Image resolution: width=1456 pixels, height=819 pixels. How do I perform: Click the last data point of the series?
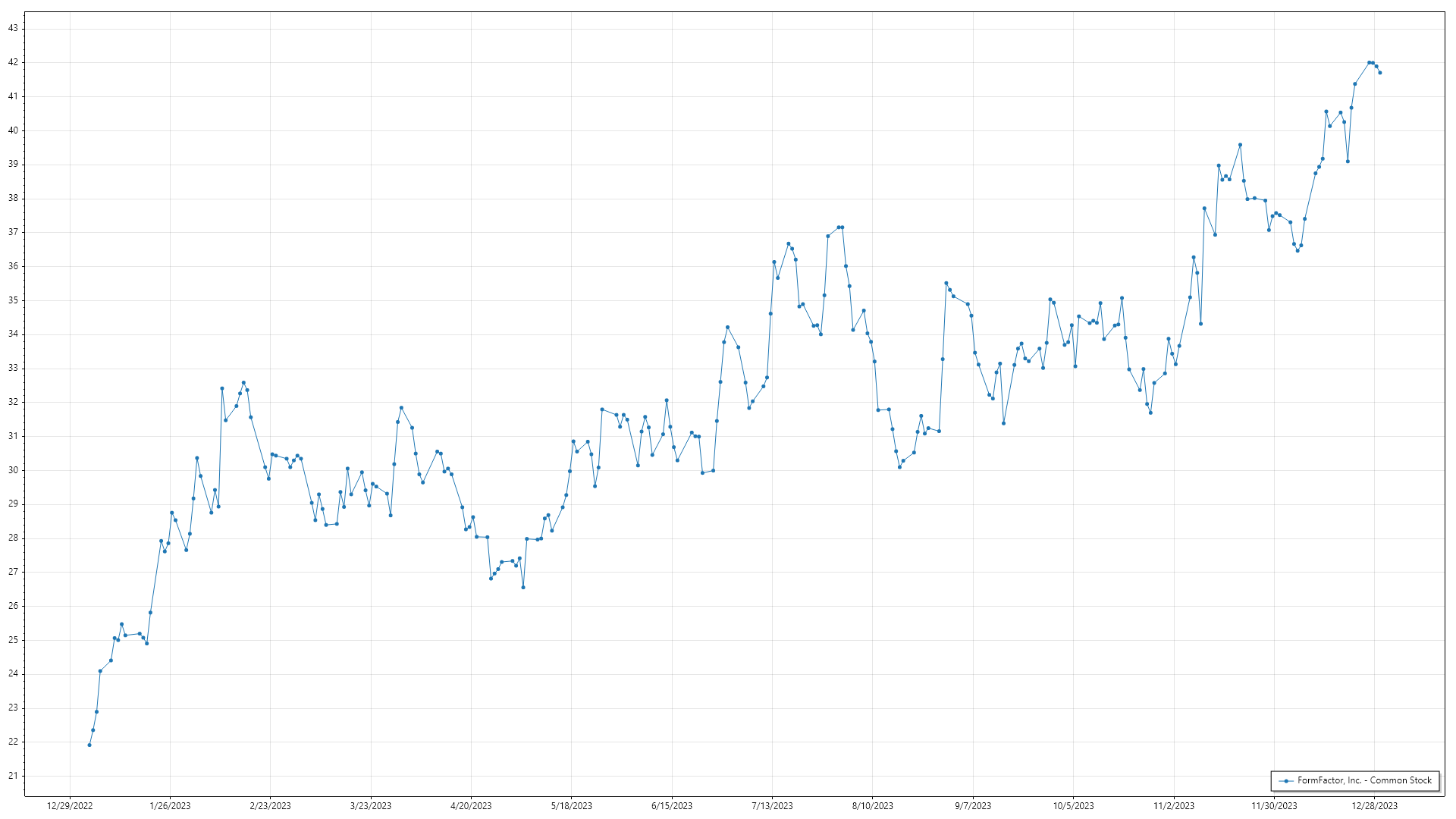[x=1380, y=73]
